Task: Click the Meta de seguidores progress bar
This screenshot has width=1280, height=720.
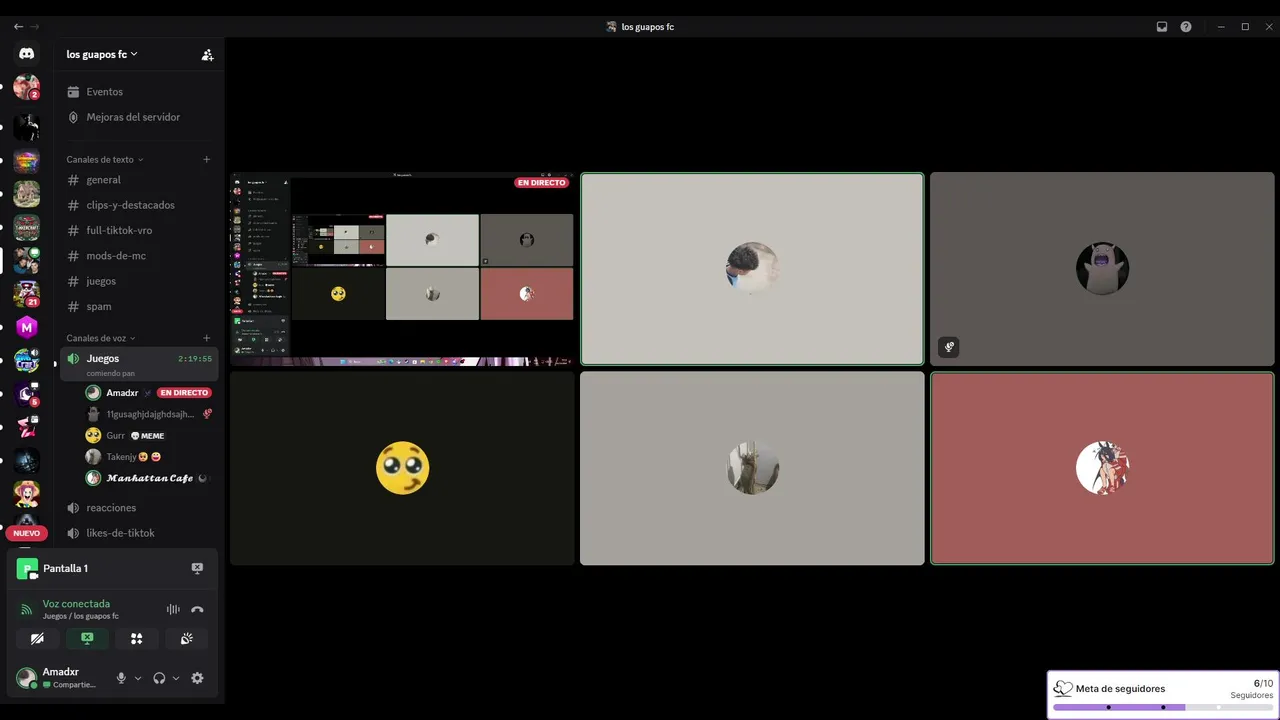Action: pos(1162,707)
